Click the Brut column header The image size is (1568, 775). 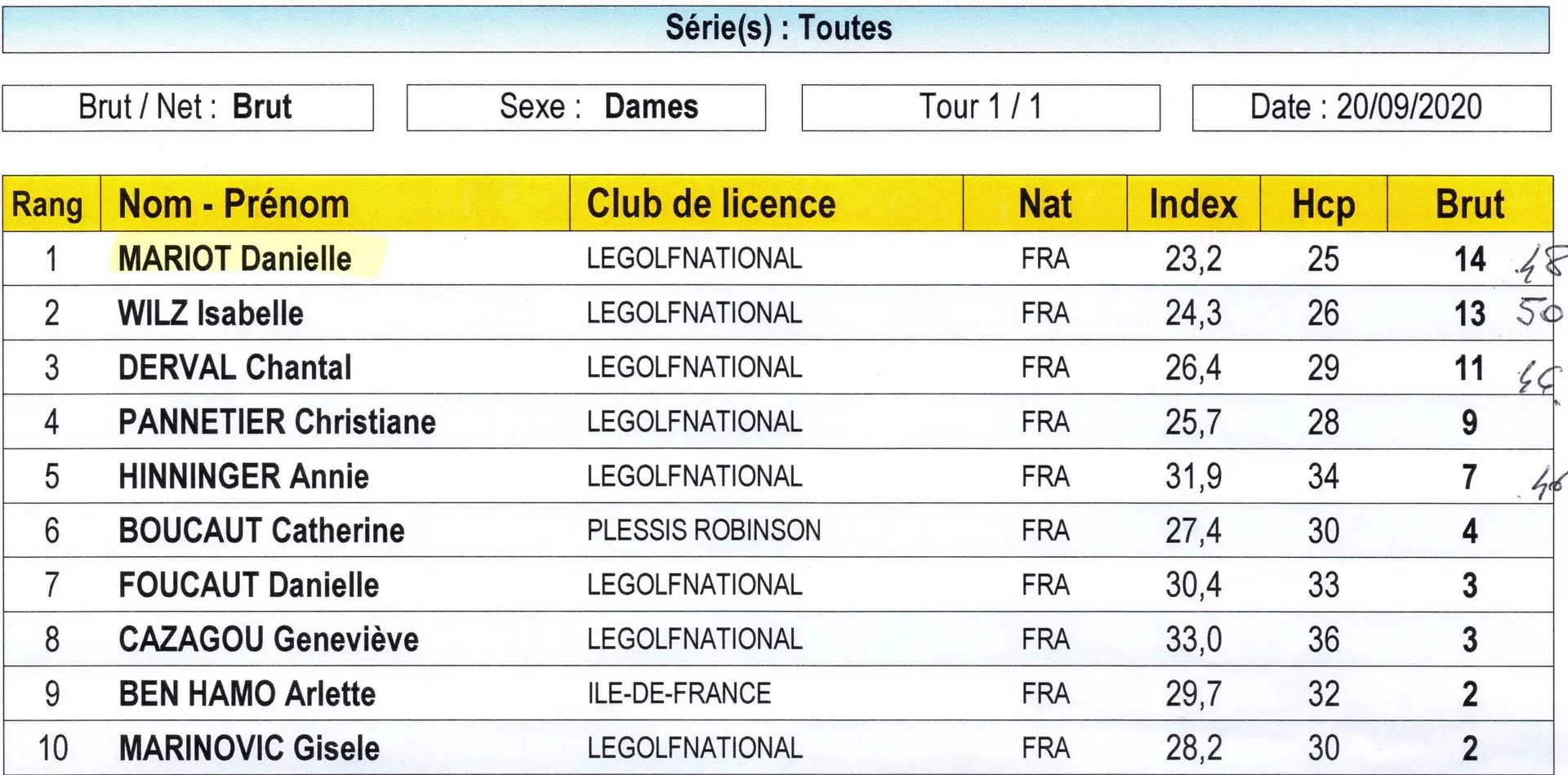(1470, 204)
